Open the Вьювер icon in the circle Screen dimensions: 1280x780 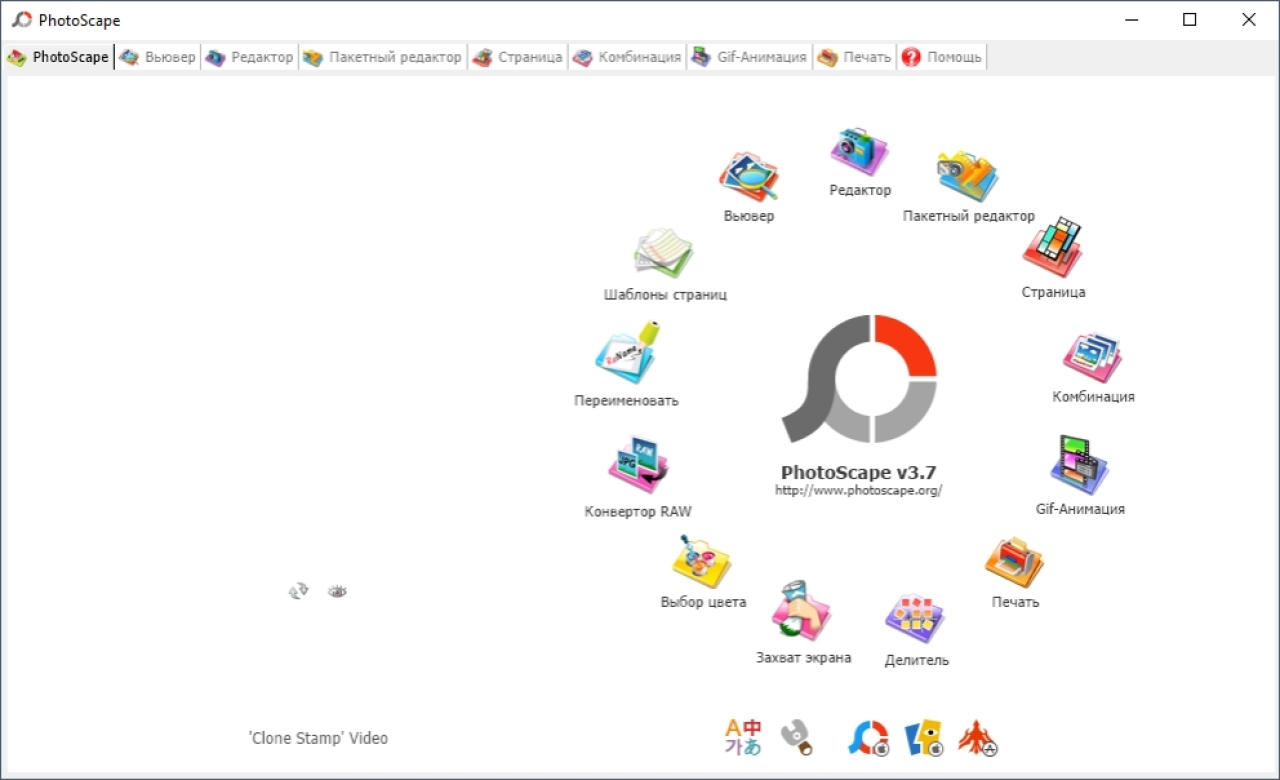click(x=749, y=177)
